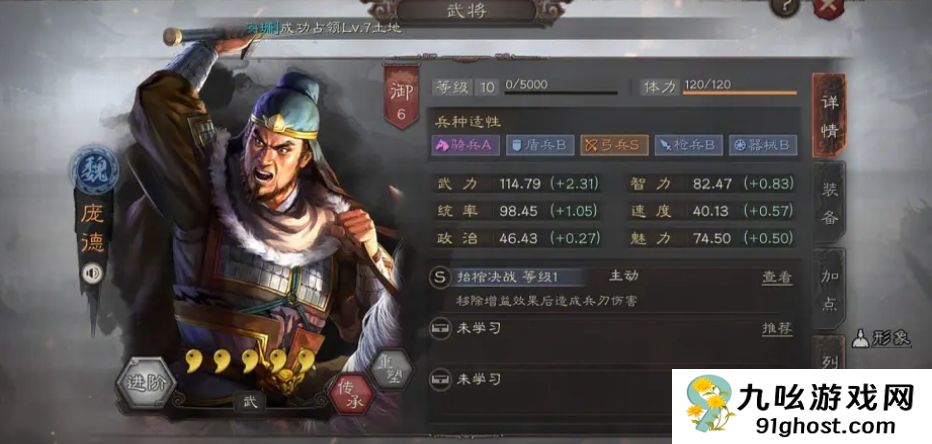Tap the red 传承 hexagon button

pos(352,395)
